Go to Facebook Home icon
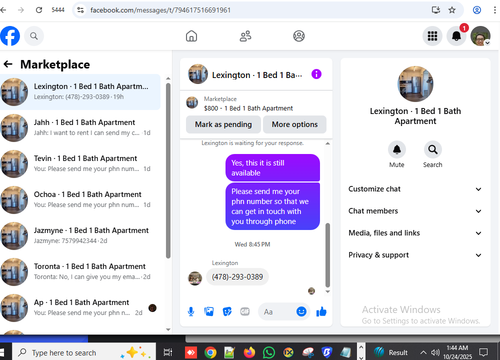Screen dimensions: 500x360 (x=191, y=36)
